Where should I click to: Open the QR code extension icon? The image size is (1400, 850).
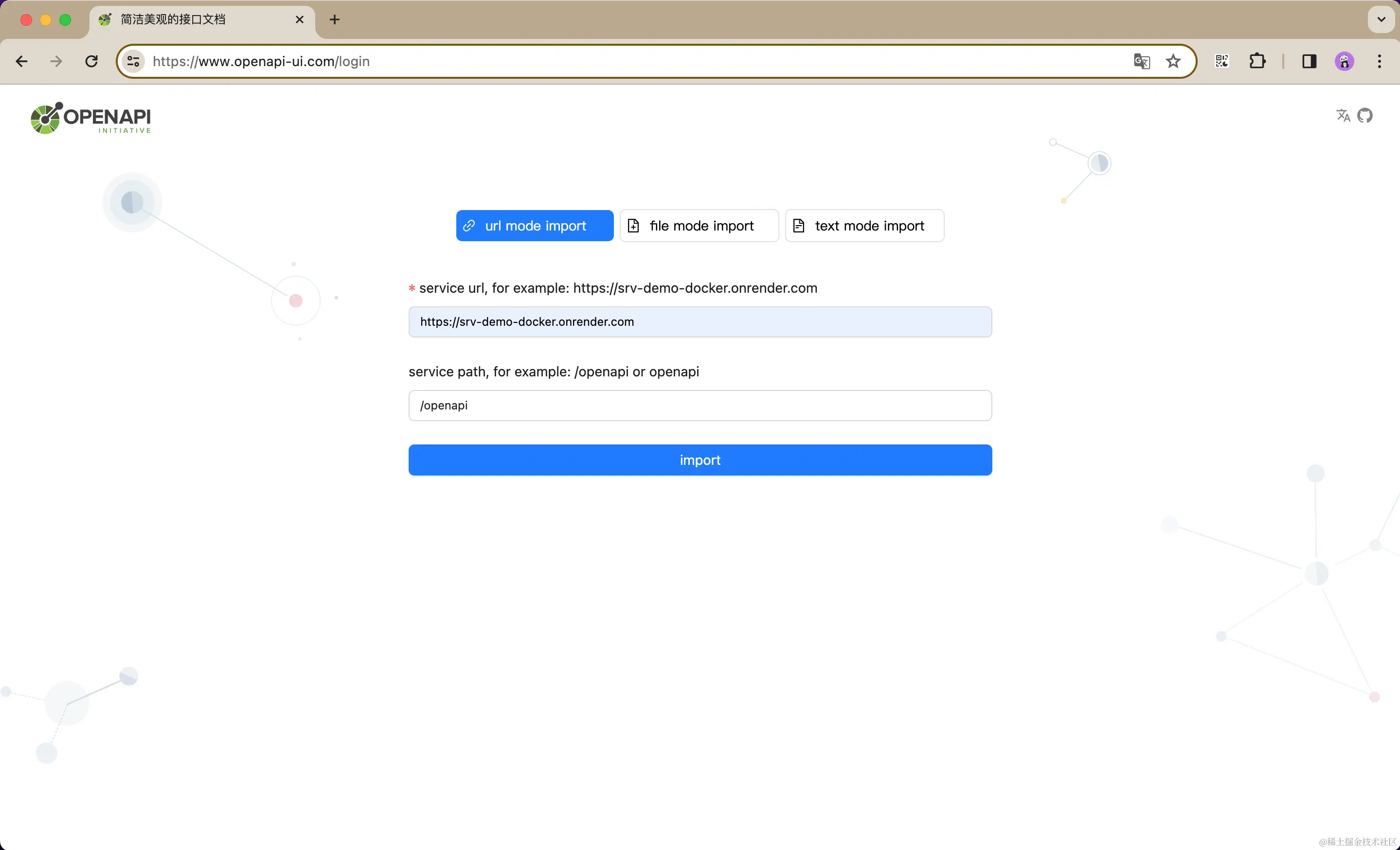pos(1221,61)
